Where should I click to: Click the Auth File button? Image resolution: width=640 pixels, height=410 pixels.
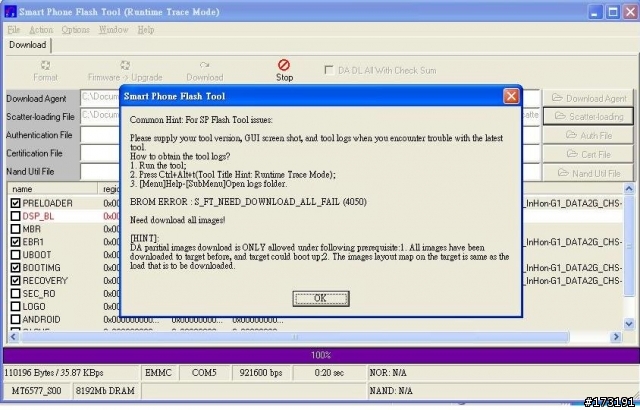[x=588, y=135]
